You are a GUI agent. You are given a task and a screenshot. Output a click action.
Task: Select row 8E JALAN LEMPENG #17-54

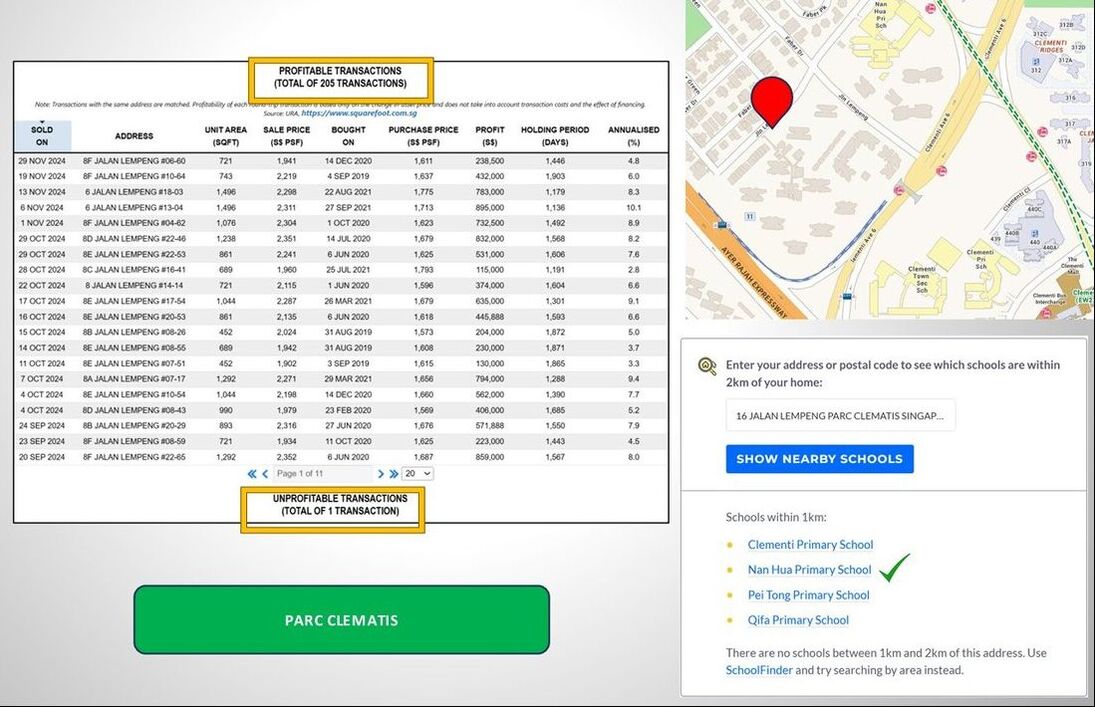click(x=341, y=301)
